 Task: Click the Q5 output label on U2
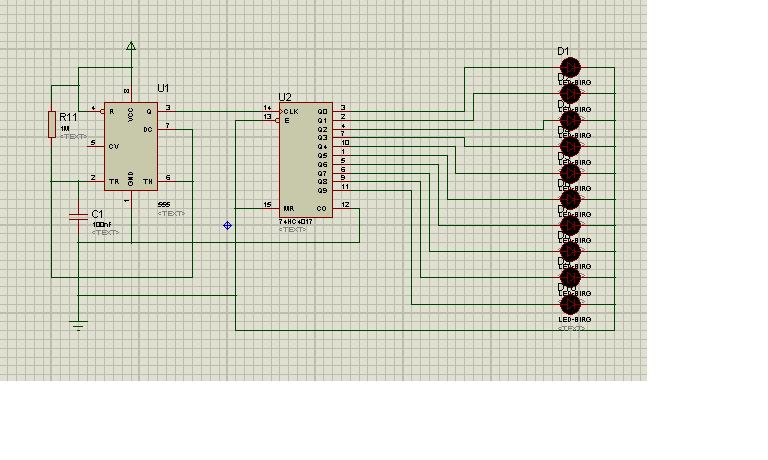322,156
